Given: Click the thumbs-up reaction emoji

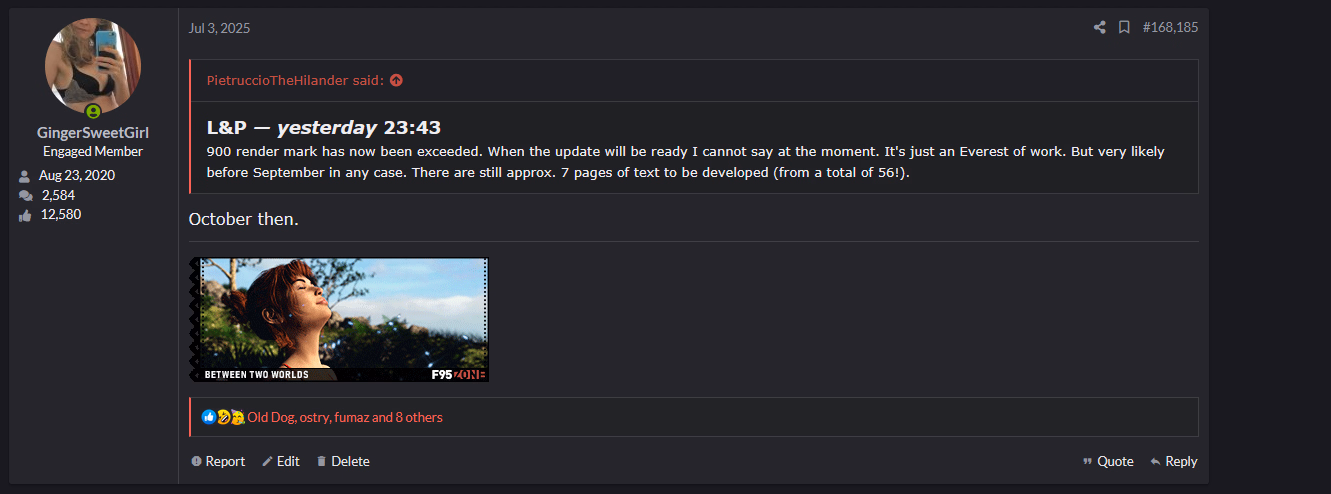Looking at the screenshot, I should (209, 417).
